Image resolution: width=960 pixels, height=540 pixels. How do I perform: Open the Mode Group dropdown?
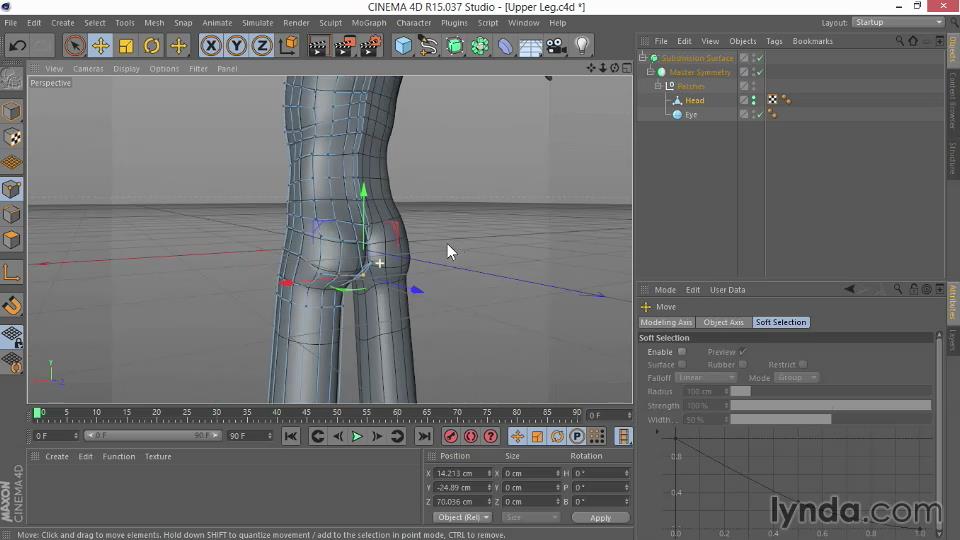click(x=797, y=378)
